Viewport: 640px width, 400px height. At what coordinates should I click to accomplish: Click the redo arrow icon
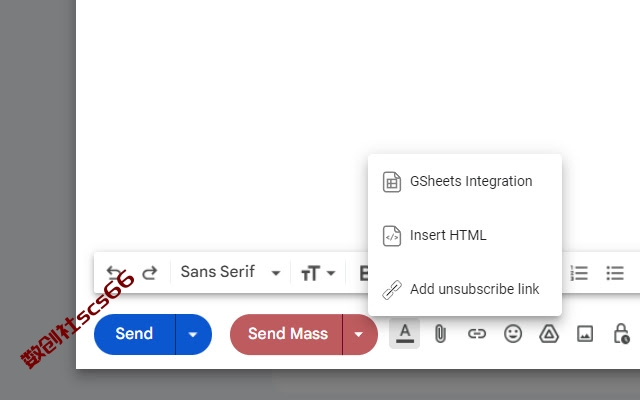150,273
